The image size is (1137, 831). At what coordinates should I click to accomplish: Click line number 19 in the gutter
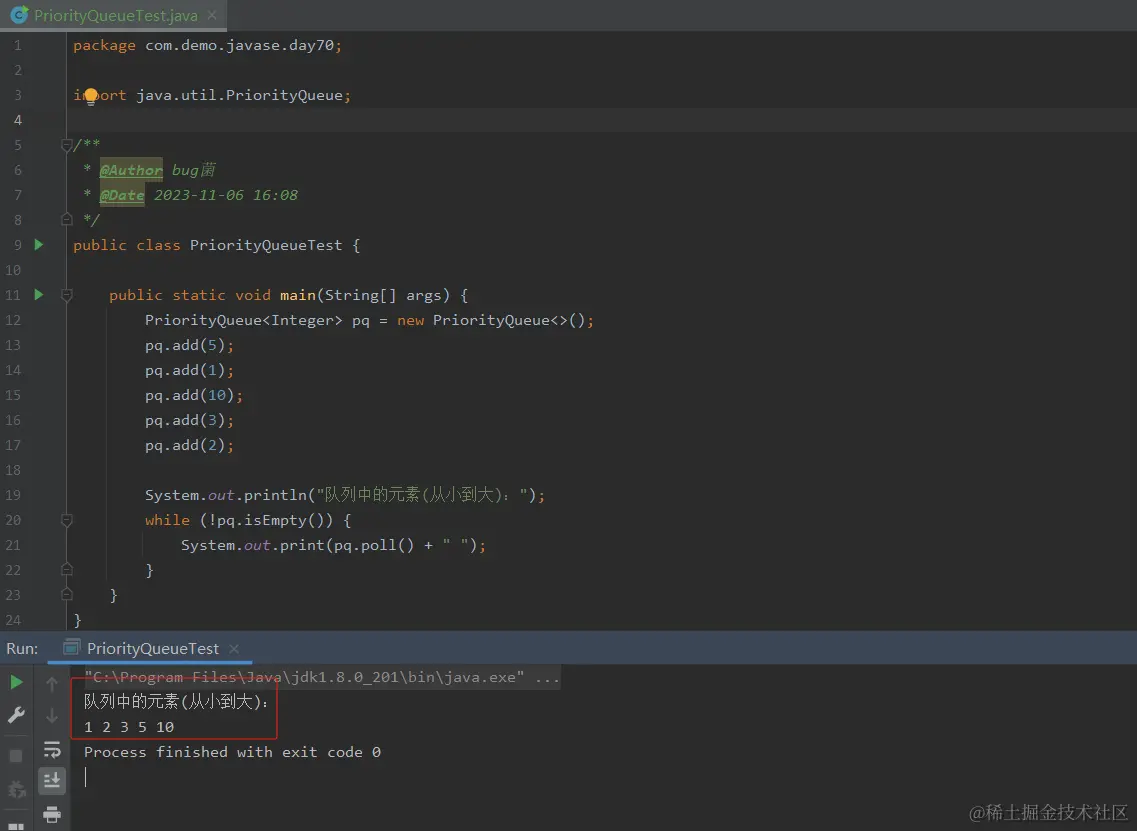click(x=14, y=495)
